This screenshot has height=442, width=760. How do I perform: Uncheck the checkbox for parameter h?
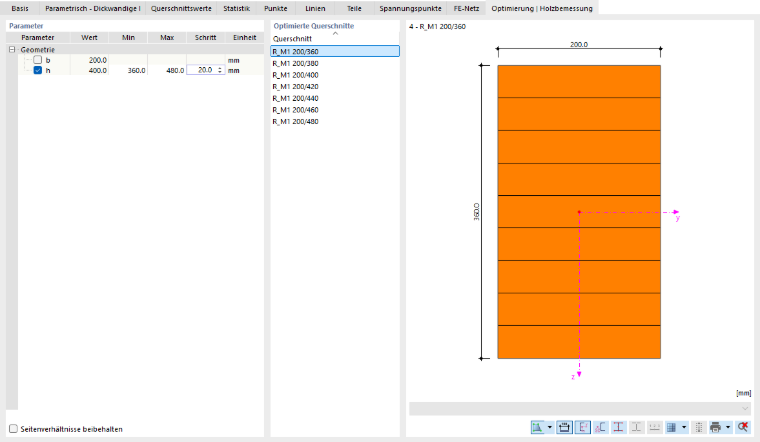tap(38, 70)
